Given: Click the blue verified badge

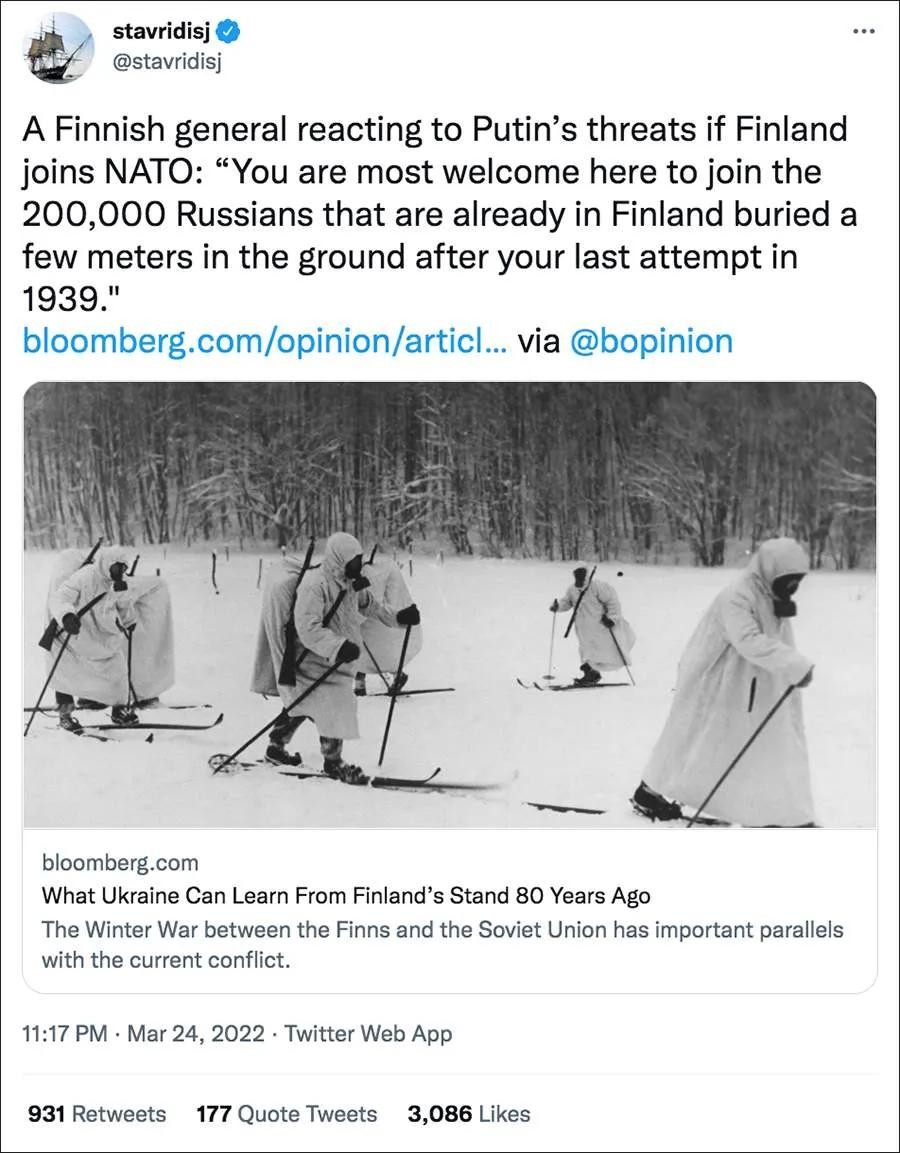Looking at the screenshot, I should click(x=229, y=33).
